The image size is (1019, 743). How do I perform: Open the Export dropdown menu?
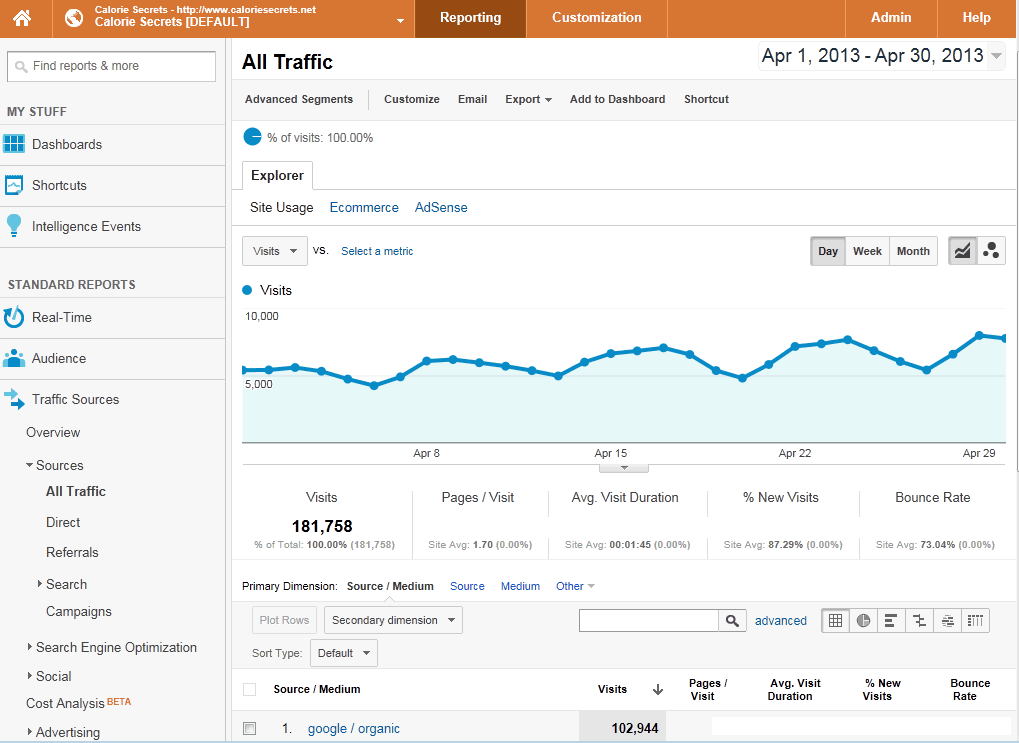coord(528,99)
